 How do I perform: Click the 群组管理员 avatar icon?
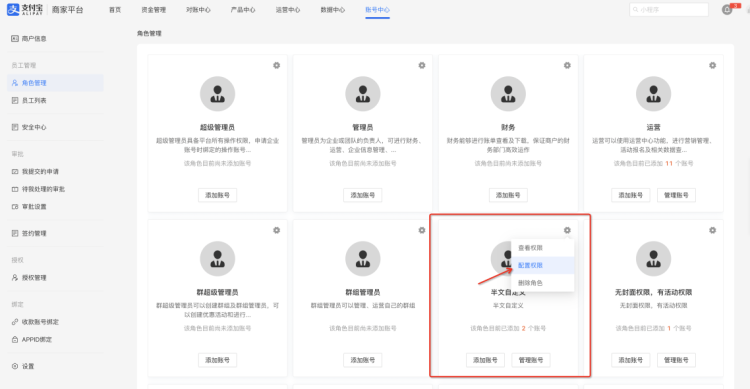click(363, 259)
